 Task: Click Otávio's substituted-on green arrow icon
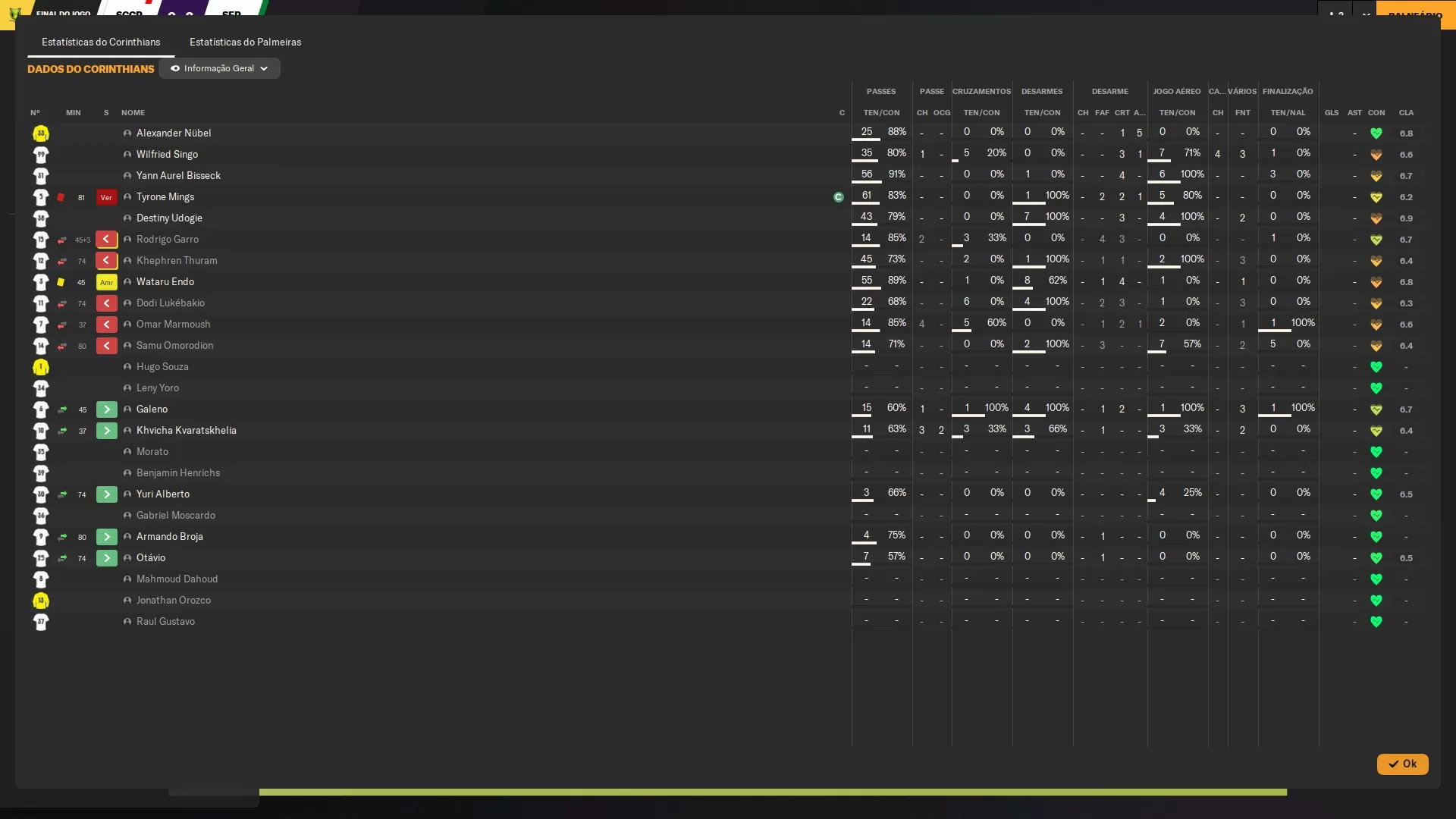point(106,558)
